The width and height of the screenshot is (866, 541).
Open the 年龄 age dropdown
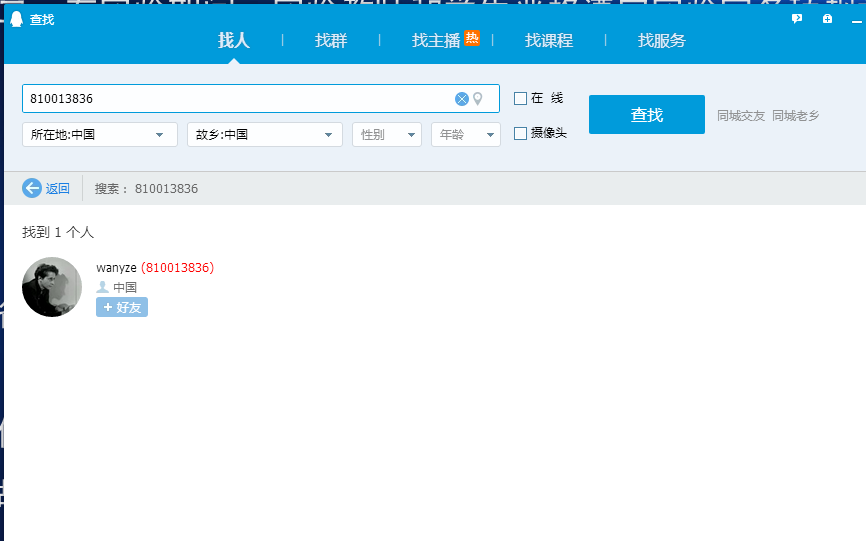pos(466,135)
